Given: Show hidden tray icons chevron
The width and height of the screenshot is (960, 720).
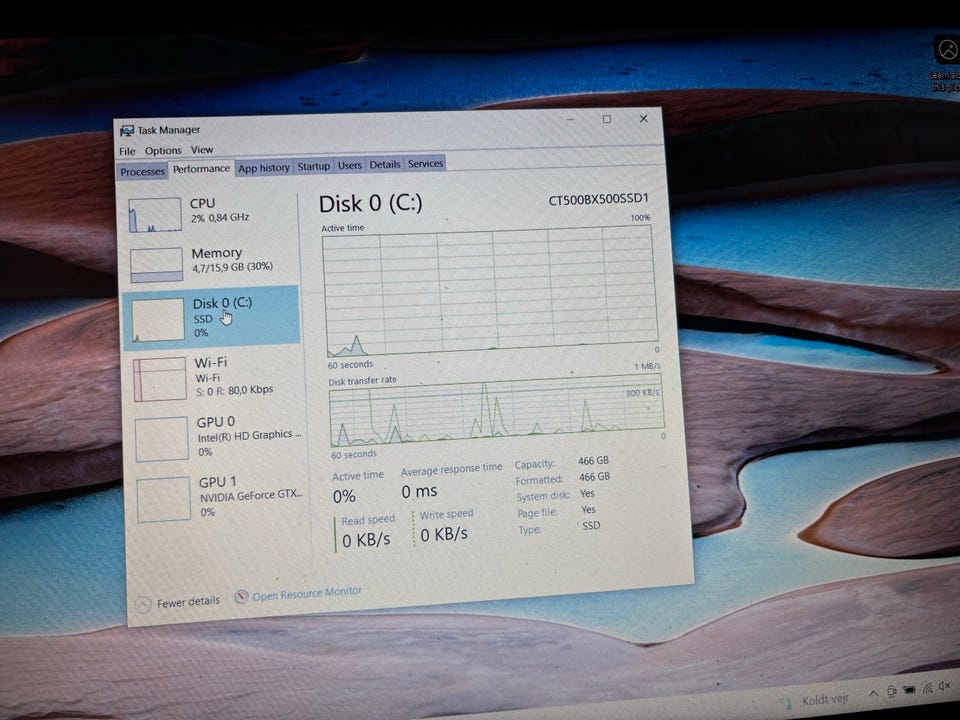Looking at the screenshot, I should [x=873, y=694].
